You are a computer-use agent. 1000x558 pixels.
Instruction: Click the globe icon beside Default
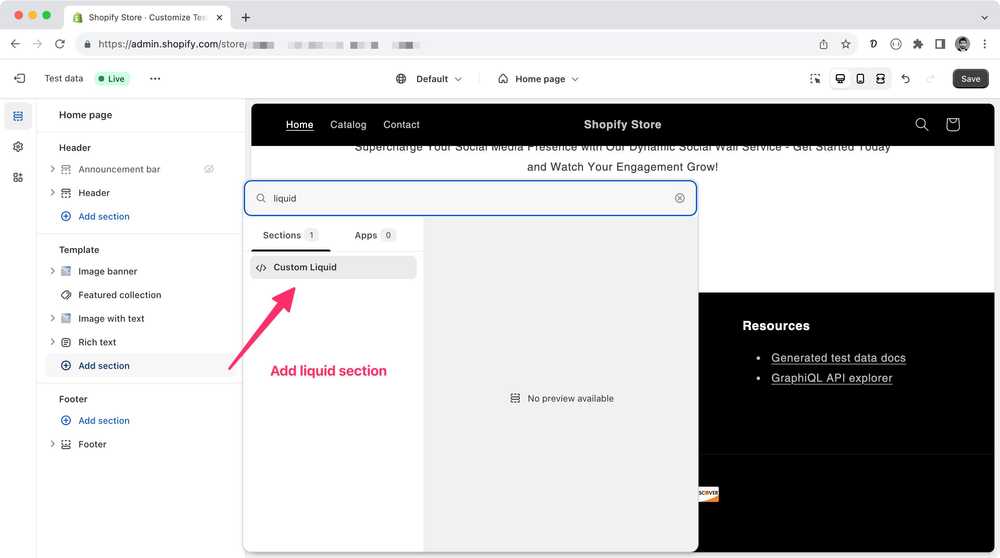[401, 79]
